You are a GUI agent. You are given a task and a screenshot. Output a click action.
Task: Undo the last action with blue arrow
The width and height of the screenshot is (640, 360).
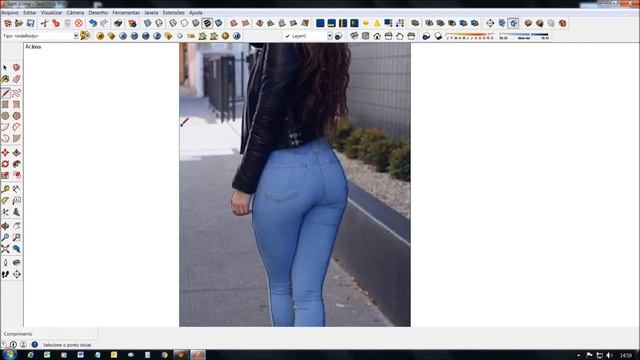point(93,23)
